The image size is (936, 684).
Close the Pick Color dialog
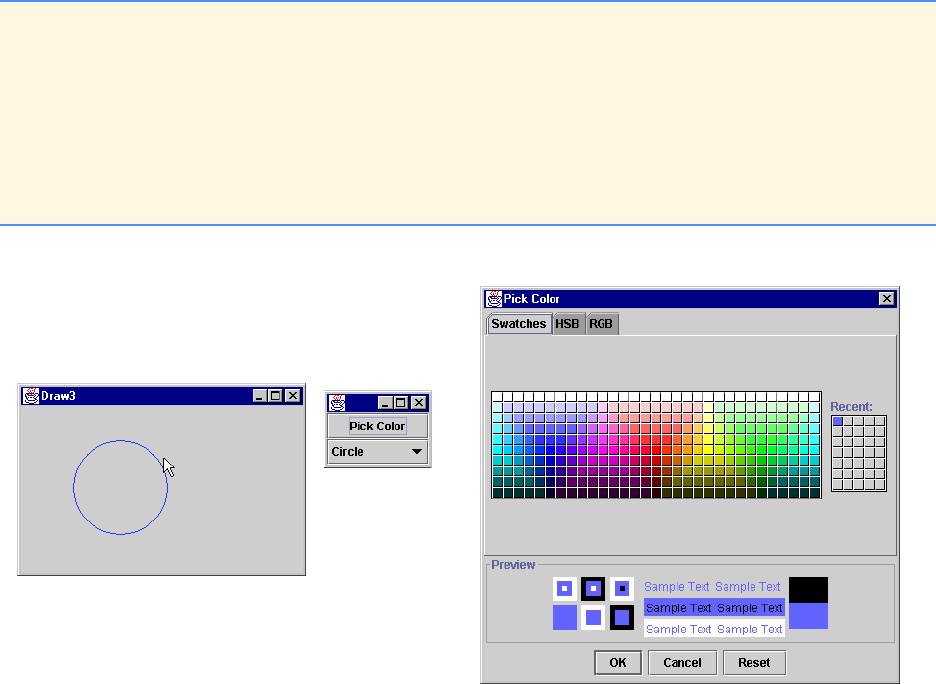click(x=886, y=298)
